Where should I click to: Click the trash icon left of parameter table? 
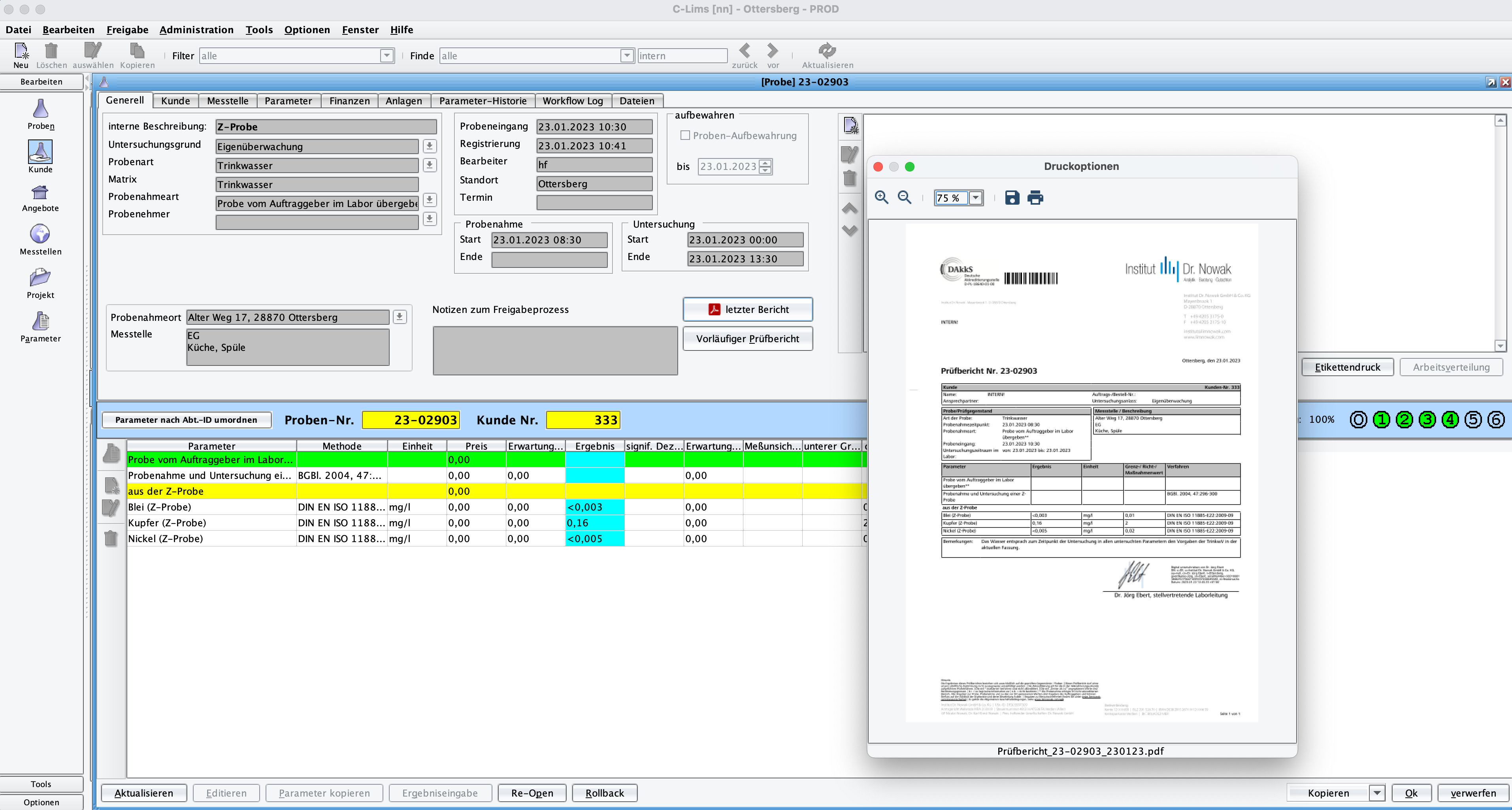(x=111, y=538)
